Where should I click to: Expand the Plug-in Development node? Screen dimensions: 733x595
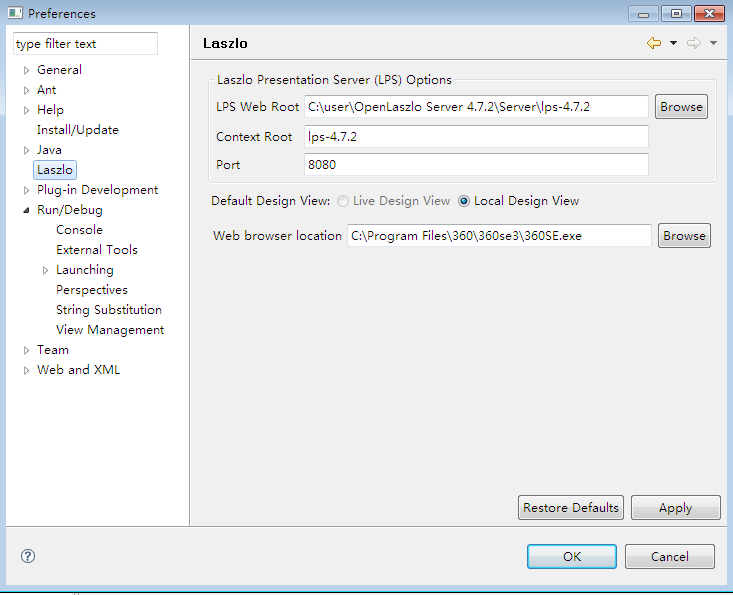click(27, 190)
